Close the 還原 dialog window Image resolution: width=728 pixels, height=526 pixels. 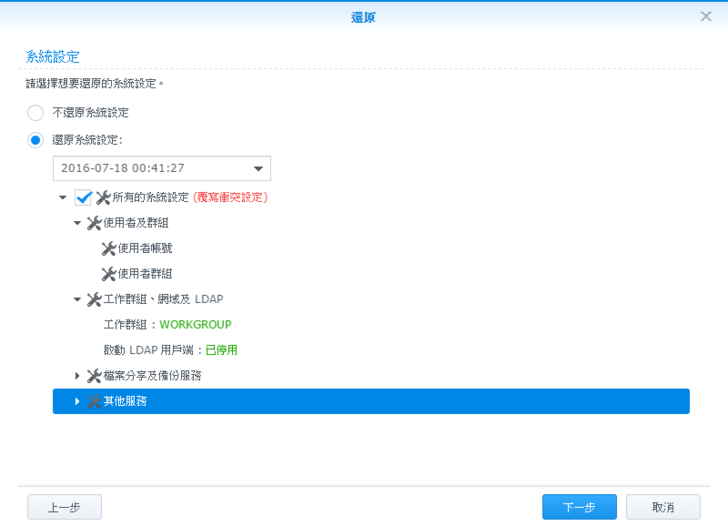[x=706, y=17]
